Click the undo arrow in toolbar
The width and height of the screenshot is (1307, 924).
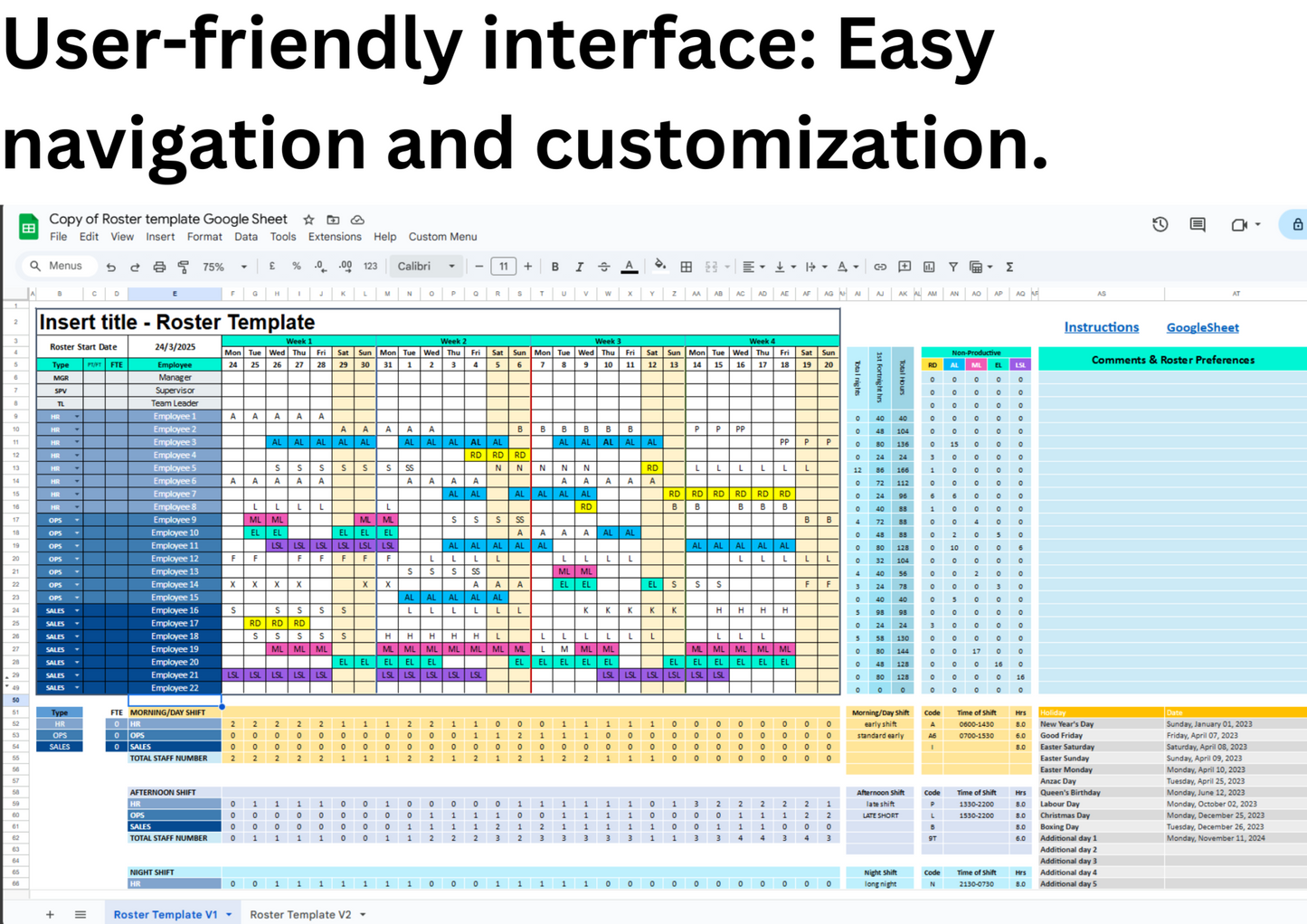click(111, 268)
